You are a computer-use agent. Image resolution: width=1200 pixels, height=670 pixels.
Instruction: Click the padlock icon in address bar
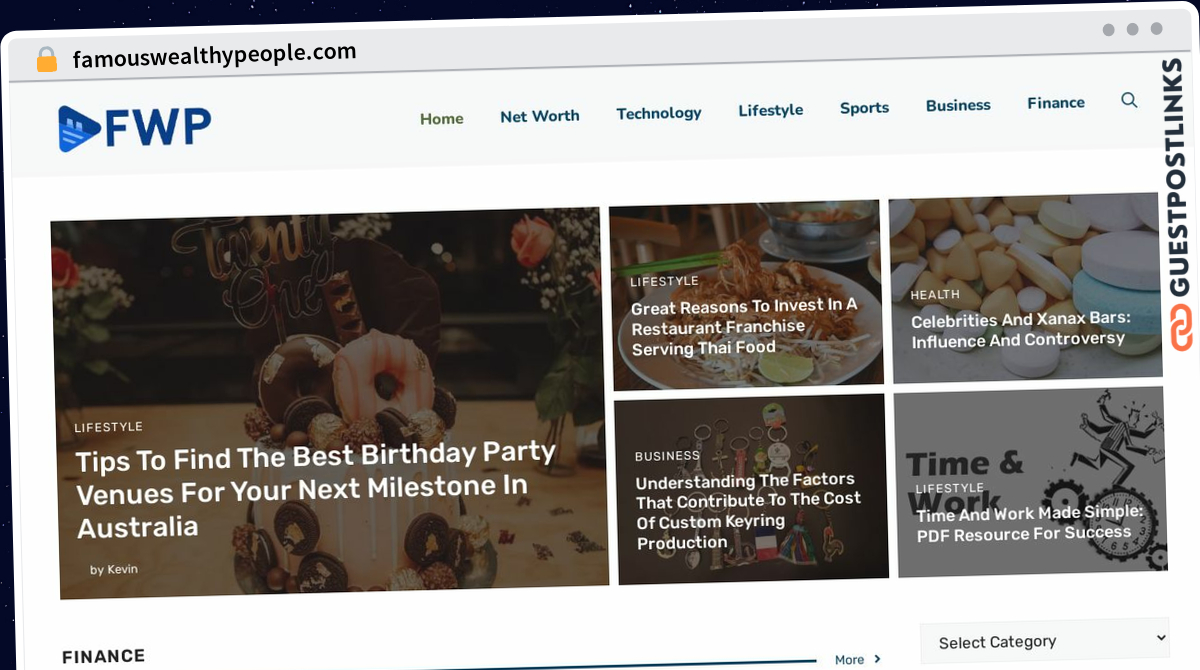(x=47, y=59)
